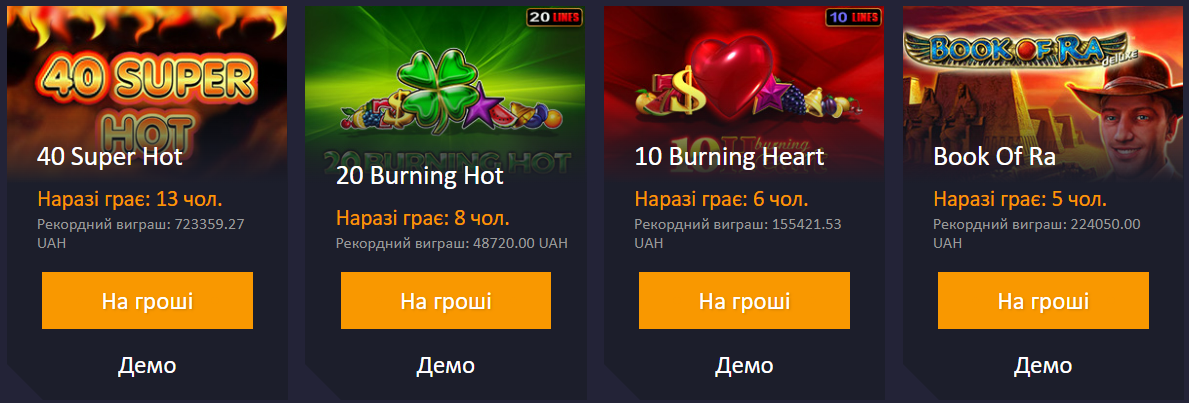Click the '10 Burning Heart' title text
Image resolution: width=1189 pixels, height=403 pixels.
coord(729,158)
